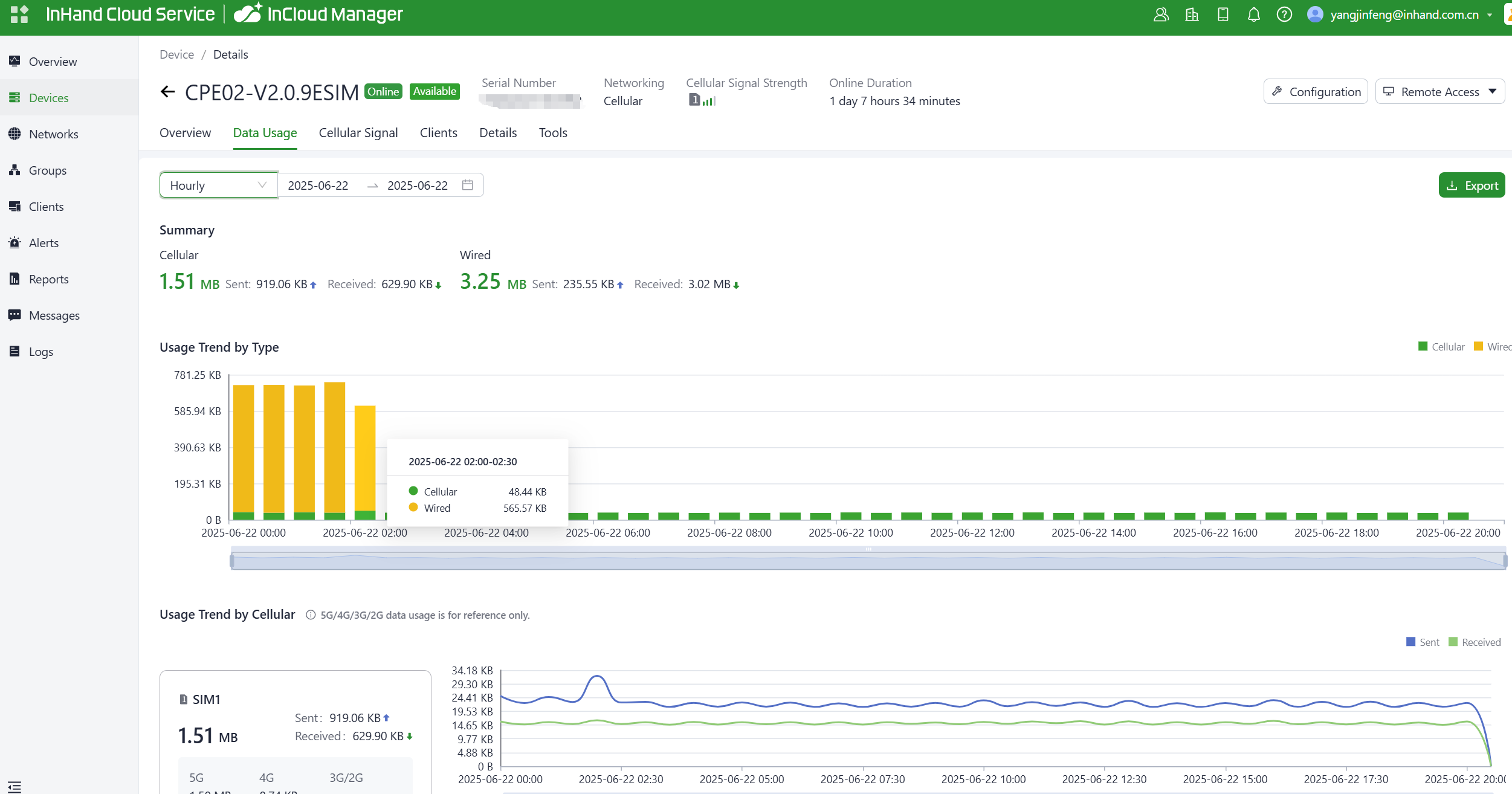This screenshot has height=794, width=1512.
Task: Toggle the Received series legend
Action: pyautogui.click(x=1475, y=642)
